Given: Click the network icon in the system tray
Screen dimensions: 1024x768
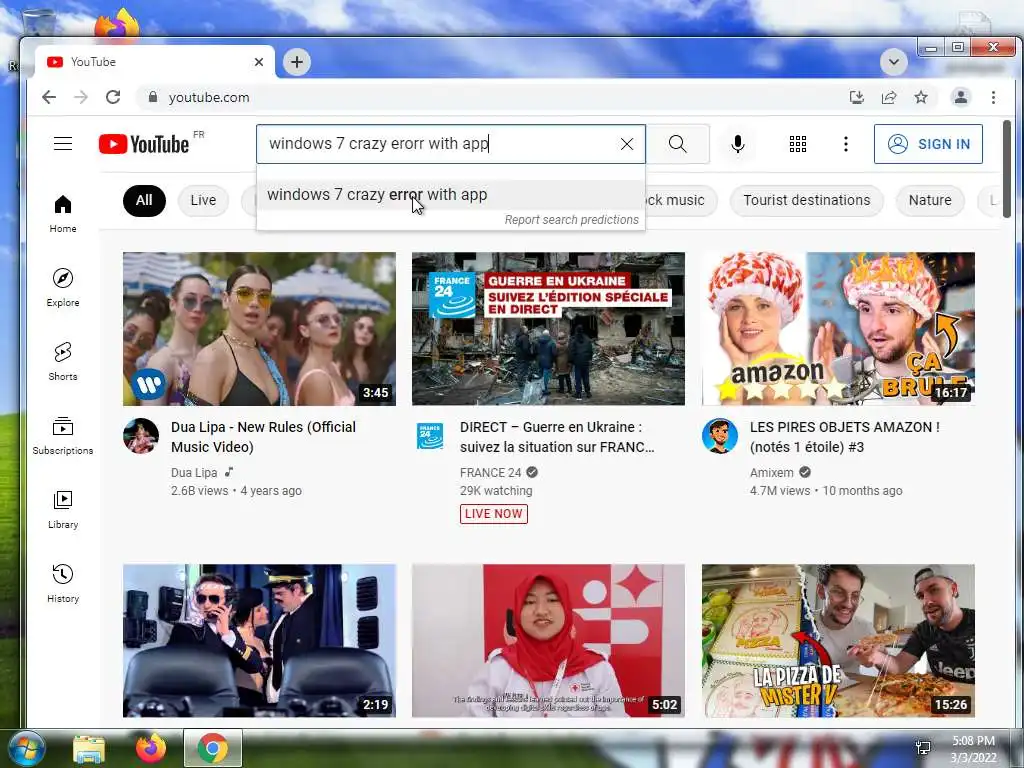Looking at the screenshot, I should coord(923,748).
